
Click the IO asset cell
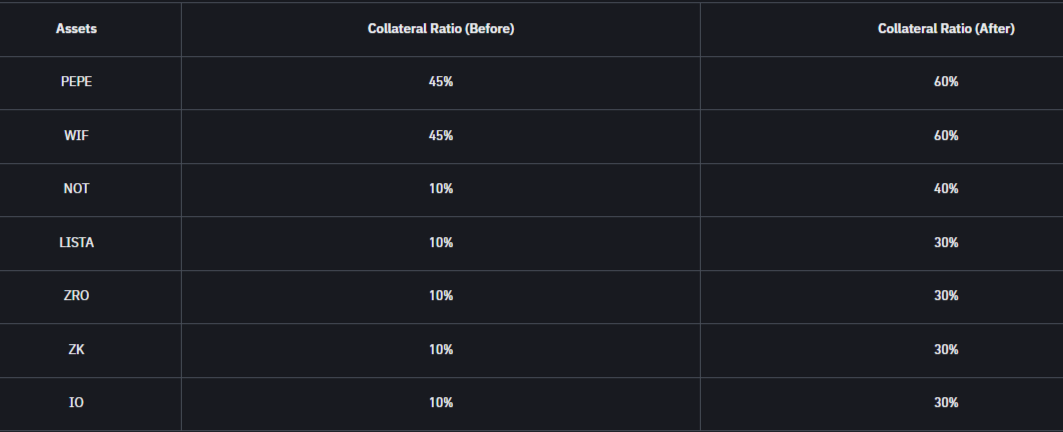pos(76,403)
